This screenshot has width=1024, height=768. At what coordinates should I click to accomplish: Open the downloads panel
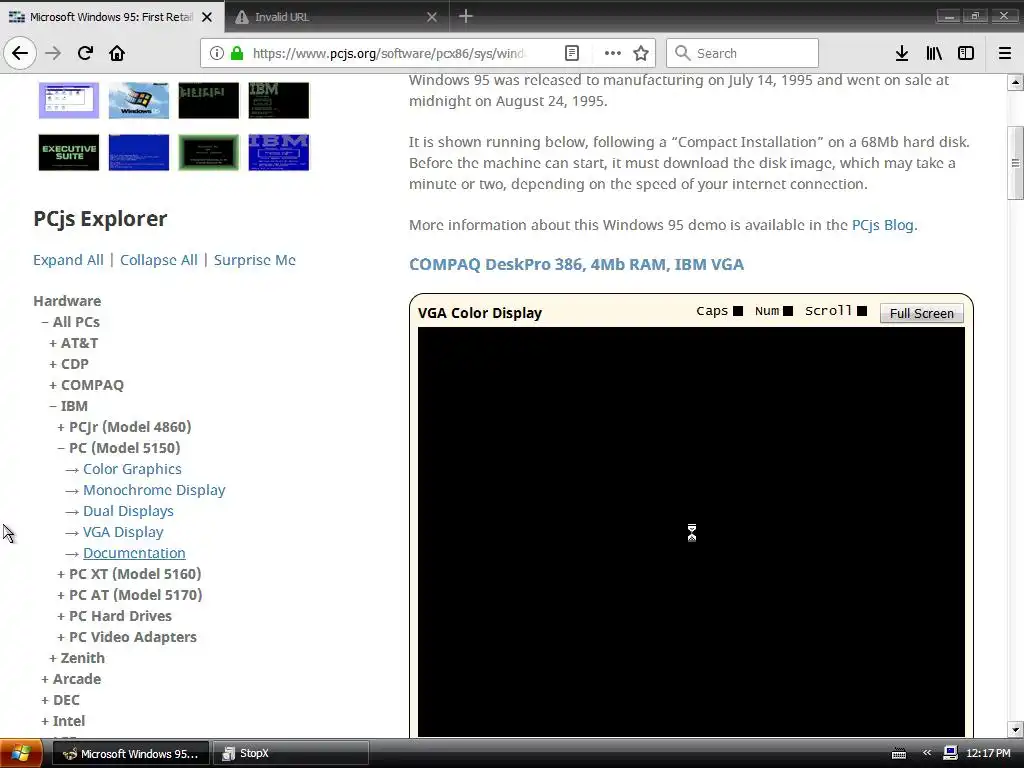902,53
